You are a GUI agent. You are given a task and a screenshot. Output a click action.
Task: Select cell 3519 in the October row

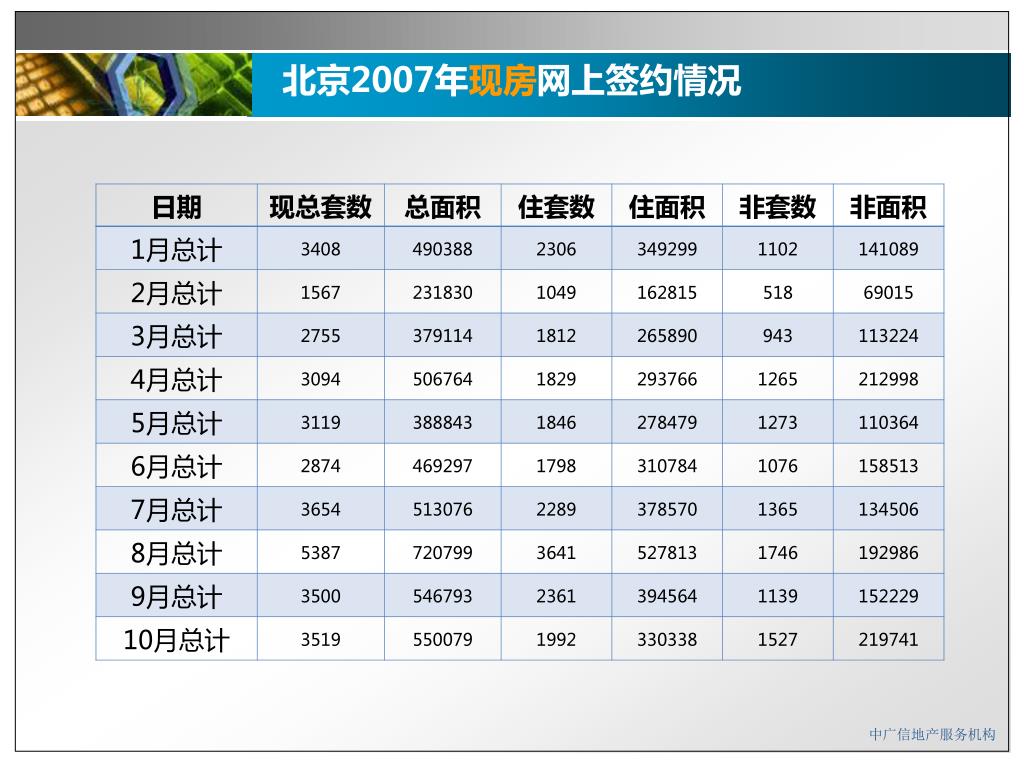[x=321, y=639]
